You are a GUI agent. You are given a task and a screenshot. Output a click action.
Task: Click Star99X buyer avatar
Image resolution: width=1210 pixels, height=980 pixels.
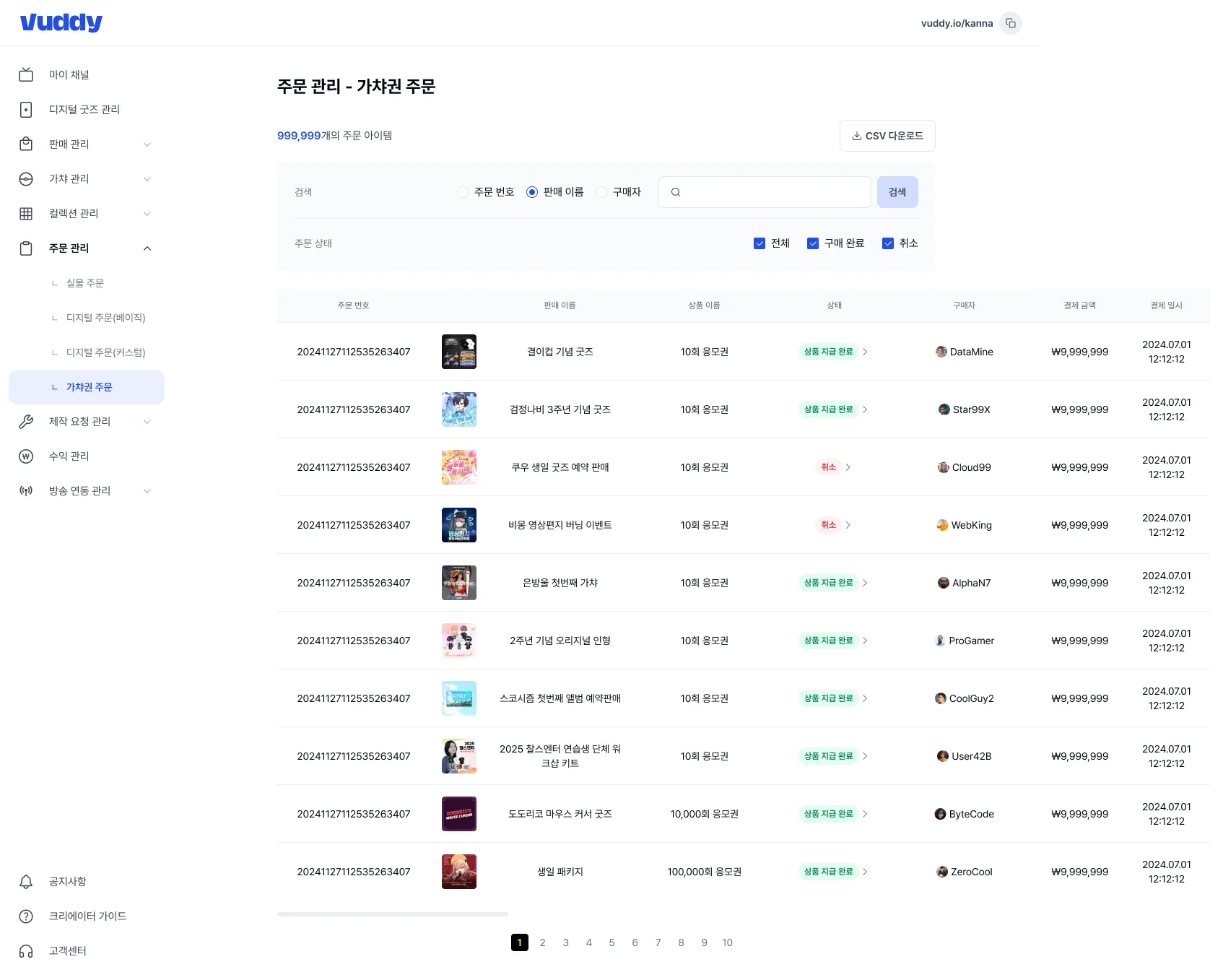[x=944, y=409]
